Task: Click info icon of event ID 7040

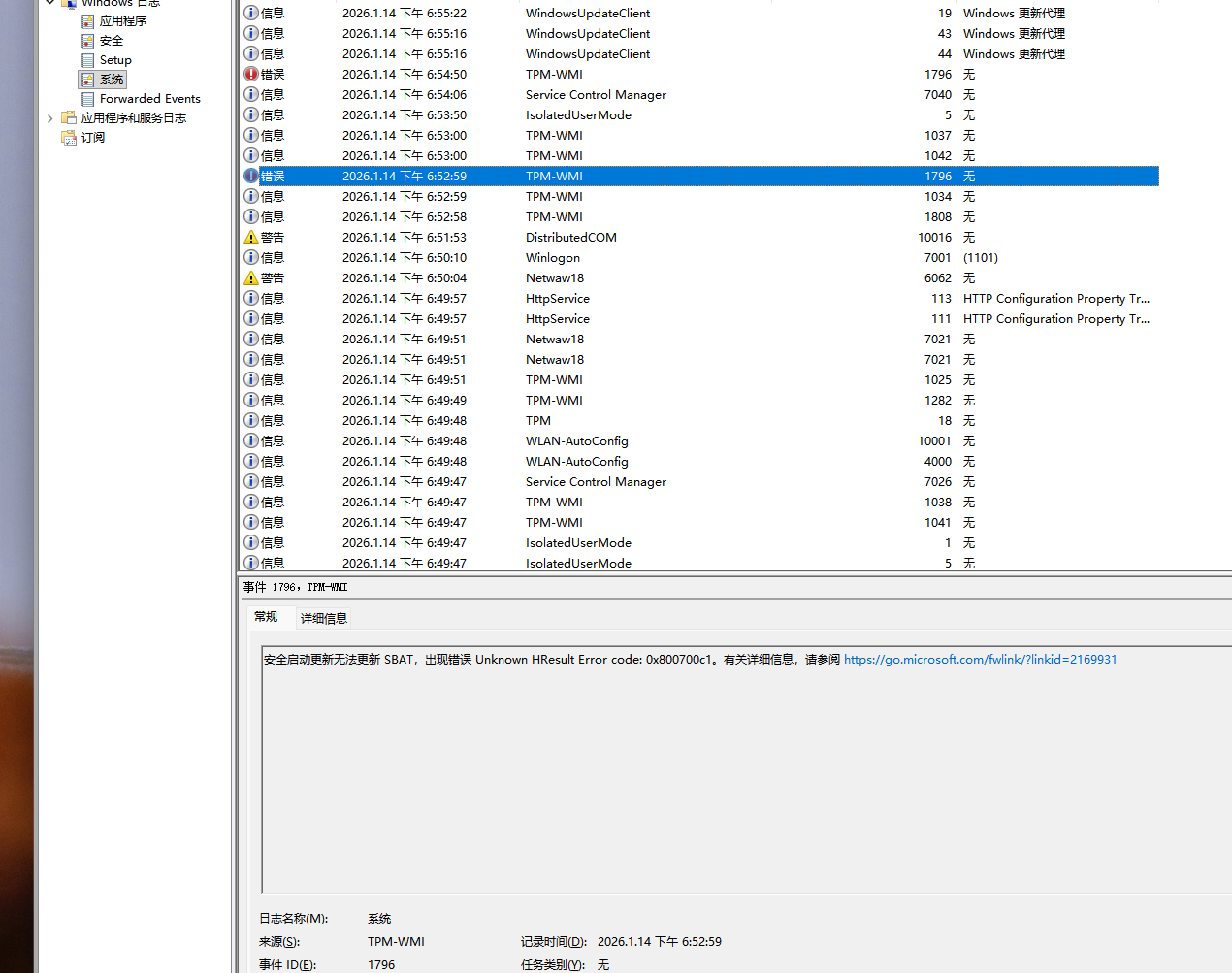Action: tap(251, 94)
